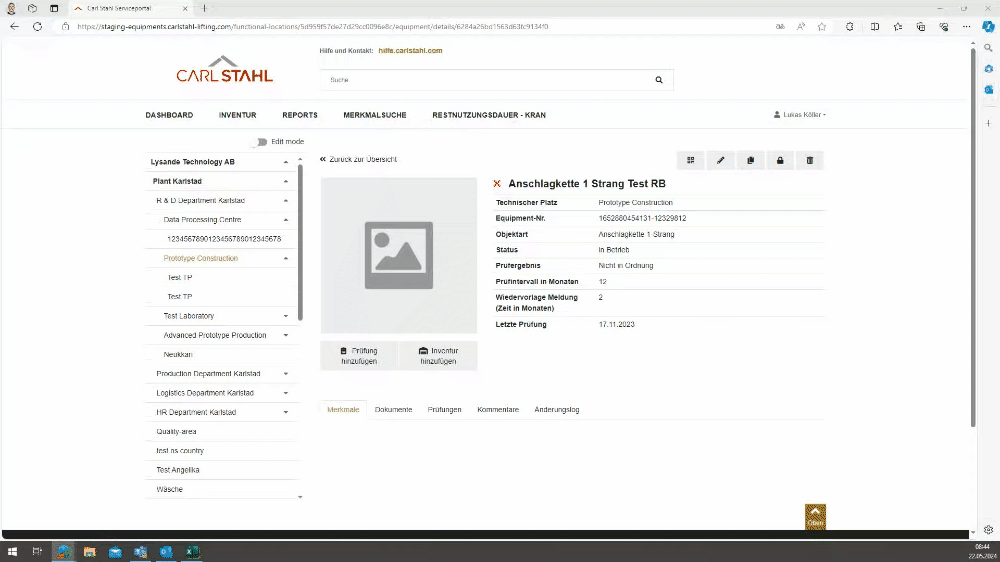Click the equipment image placeholder thumbnail

coord(398,255)
